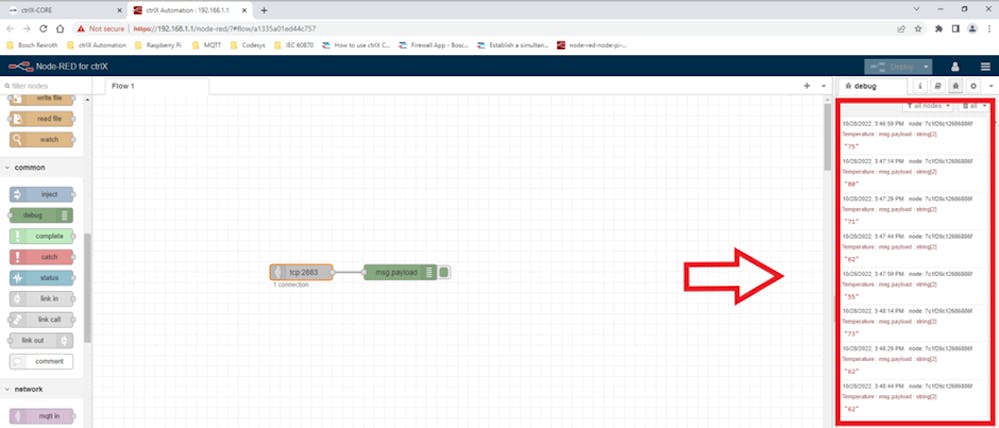Select the watch node in palette
Image resolution: width=999 pixels, height=428 pixels.
coord(41,139)
